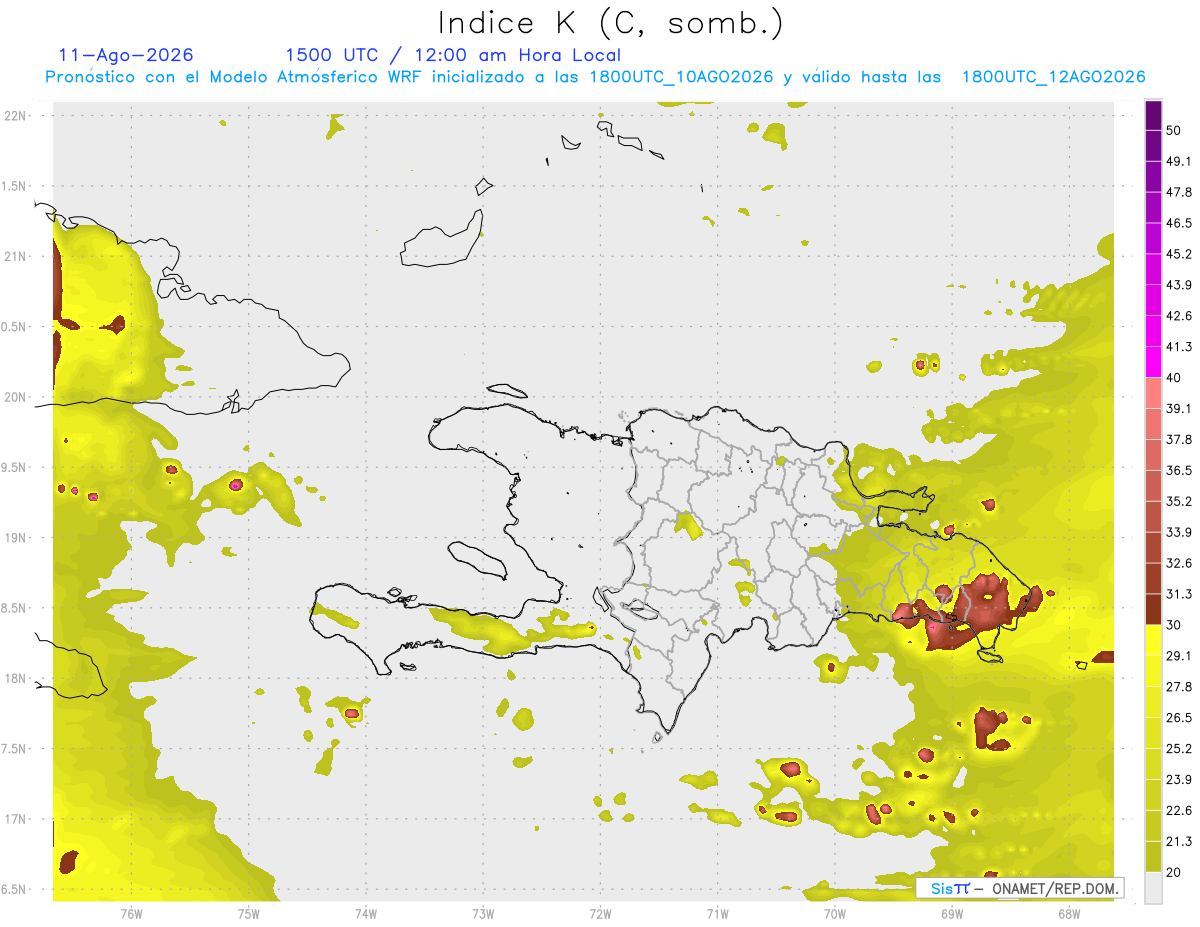Click the colorbar value '20' beside the legend
This screenshot has height=927, width=1200.
tap(1174, 873)
